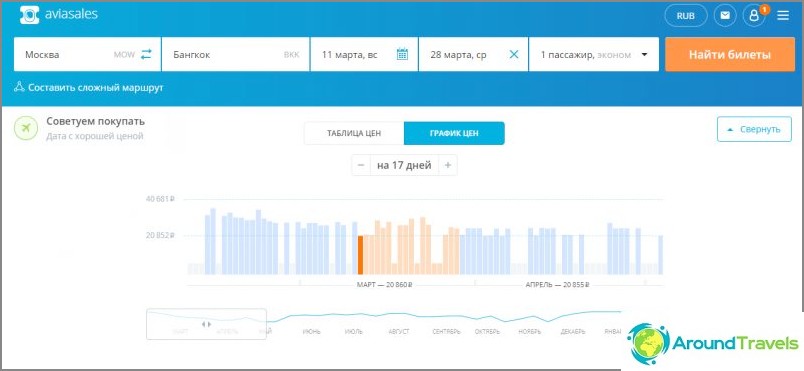Open the 1 пассажир, эконом dropdown

click(594, 54)
